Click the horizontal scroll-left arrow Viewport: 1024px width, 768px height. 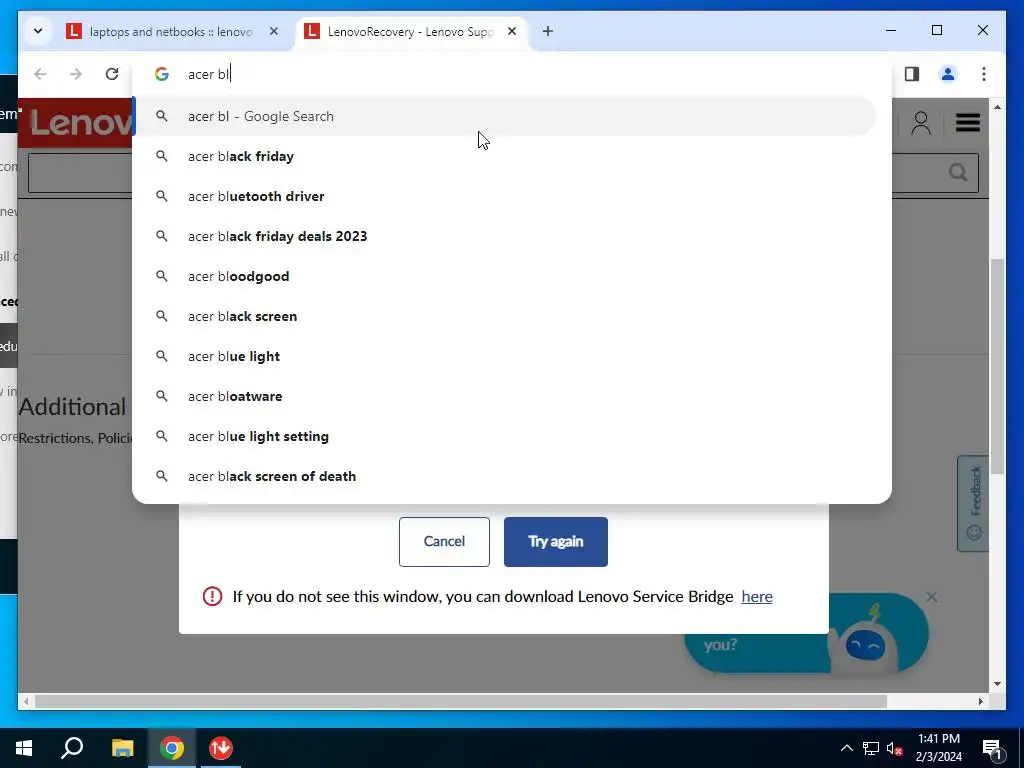point(25,701)
